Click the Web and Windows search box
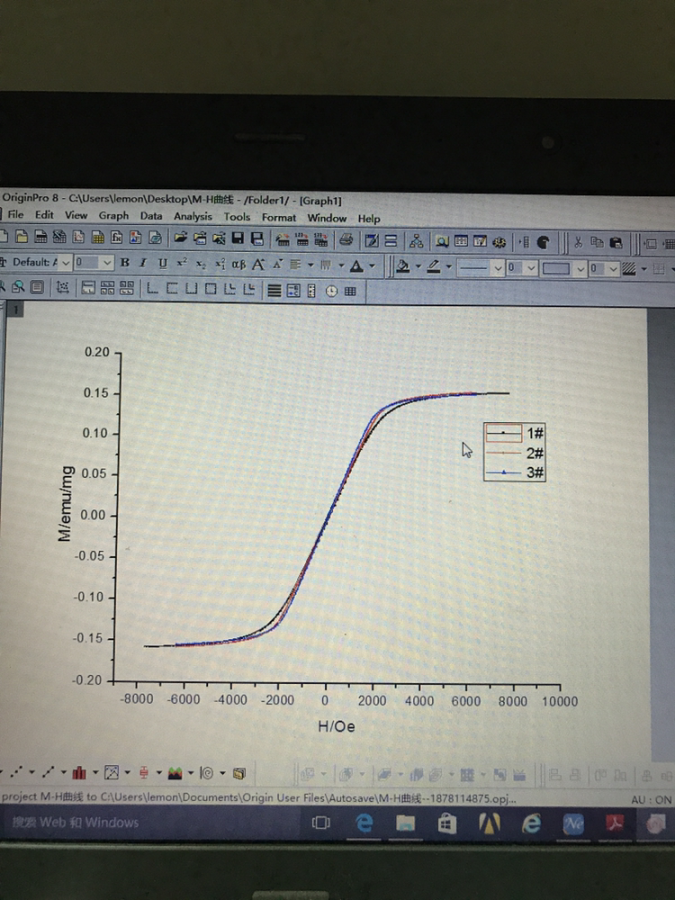675x900 pixels. 148,823
